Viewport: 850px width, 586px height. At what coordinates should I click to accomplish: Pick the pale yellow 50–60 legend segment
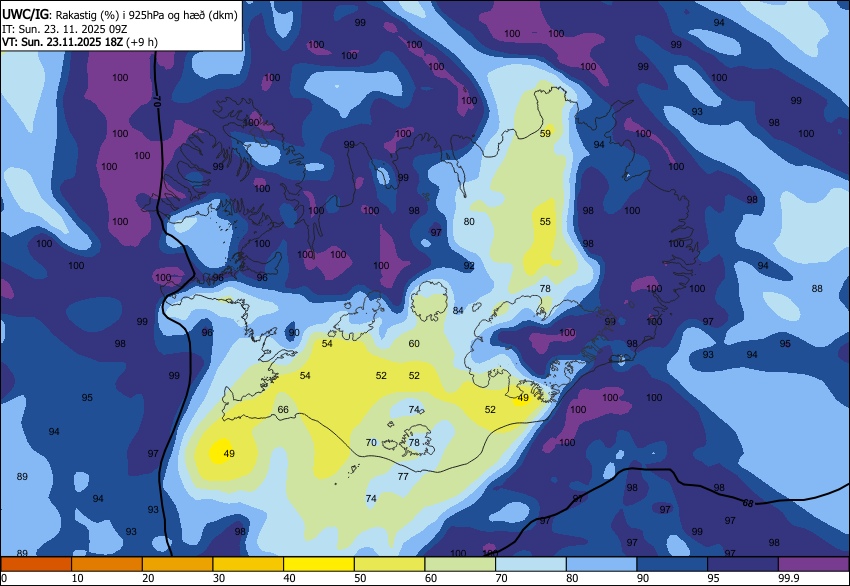tap(389, 564)
